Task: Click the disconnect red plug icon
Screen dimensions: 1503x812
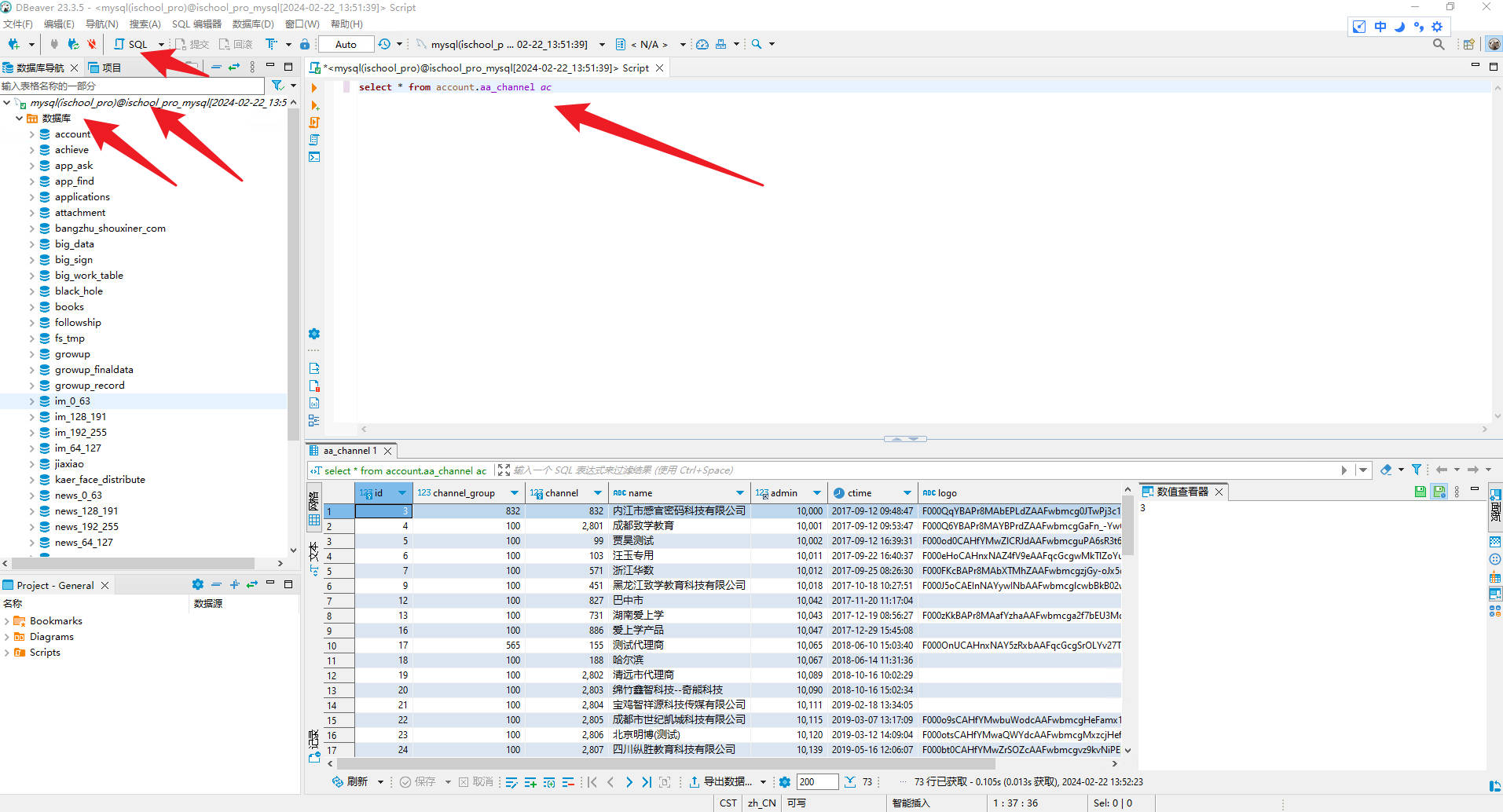Action: (92, 45)
